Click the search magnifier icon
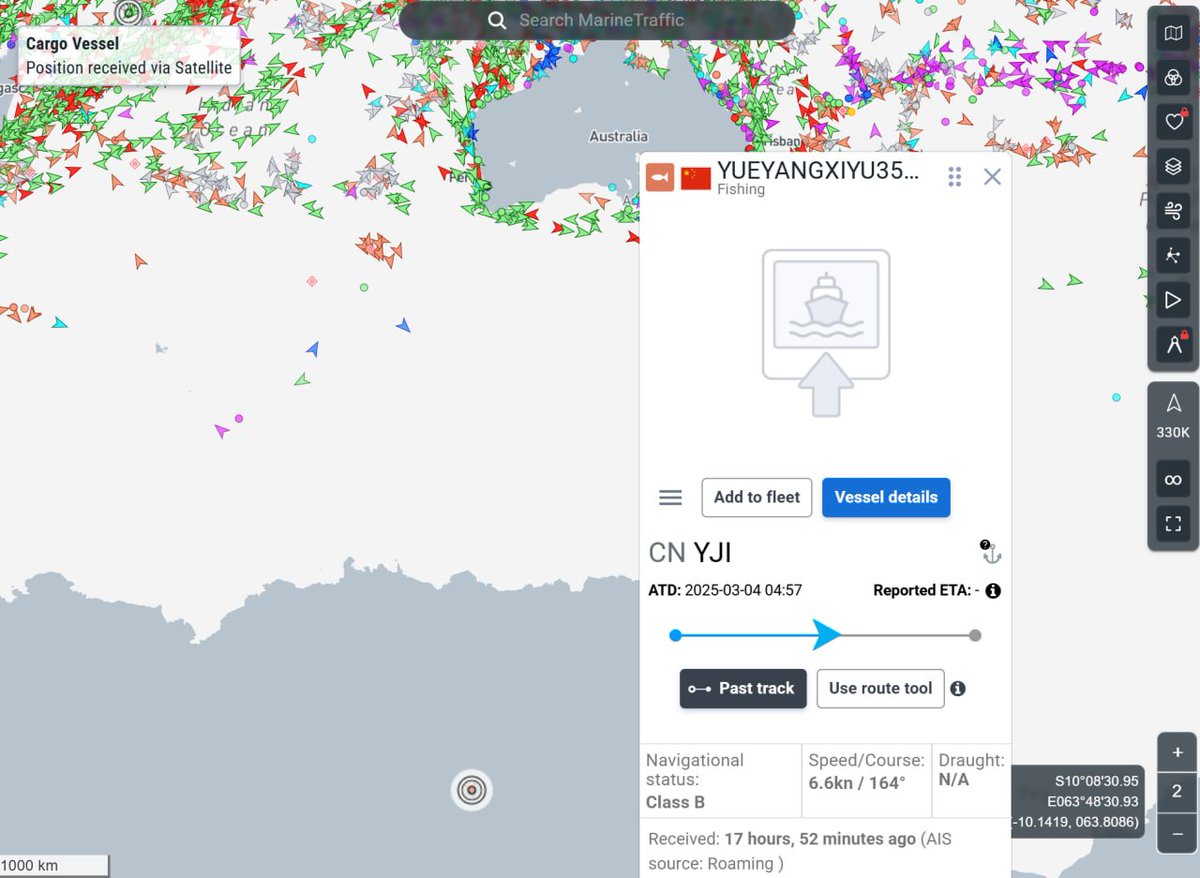The width and height of the screenshot is (1200, 878). tap(497, 21)
